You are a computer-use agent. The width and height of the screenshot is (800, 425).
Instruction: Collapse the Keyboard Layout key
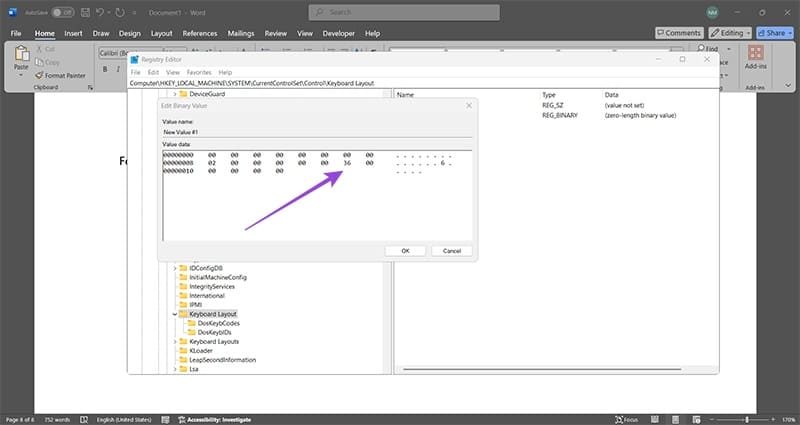pyautogui.click(x=174, y=314)
